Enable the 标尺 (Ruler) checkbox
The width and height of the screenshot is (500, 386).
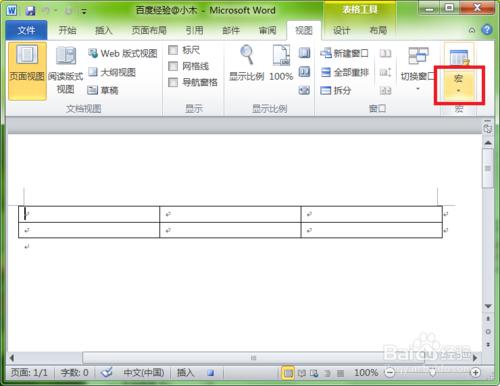(173, 50)
